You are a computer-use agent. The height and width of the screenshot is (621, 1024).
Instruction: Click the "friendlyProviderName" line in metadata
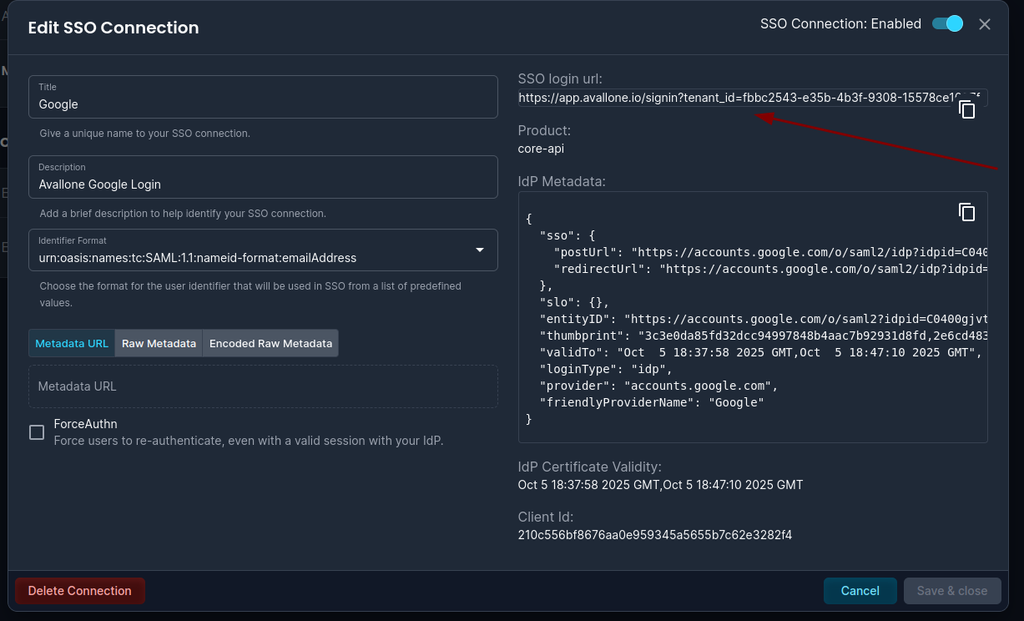(651, 402)
